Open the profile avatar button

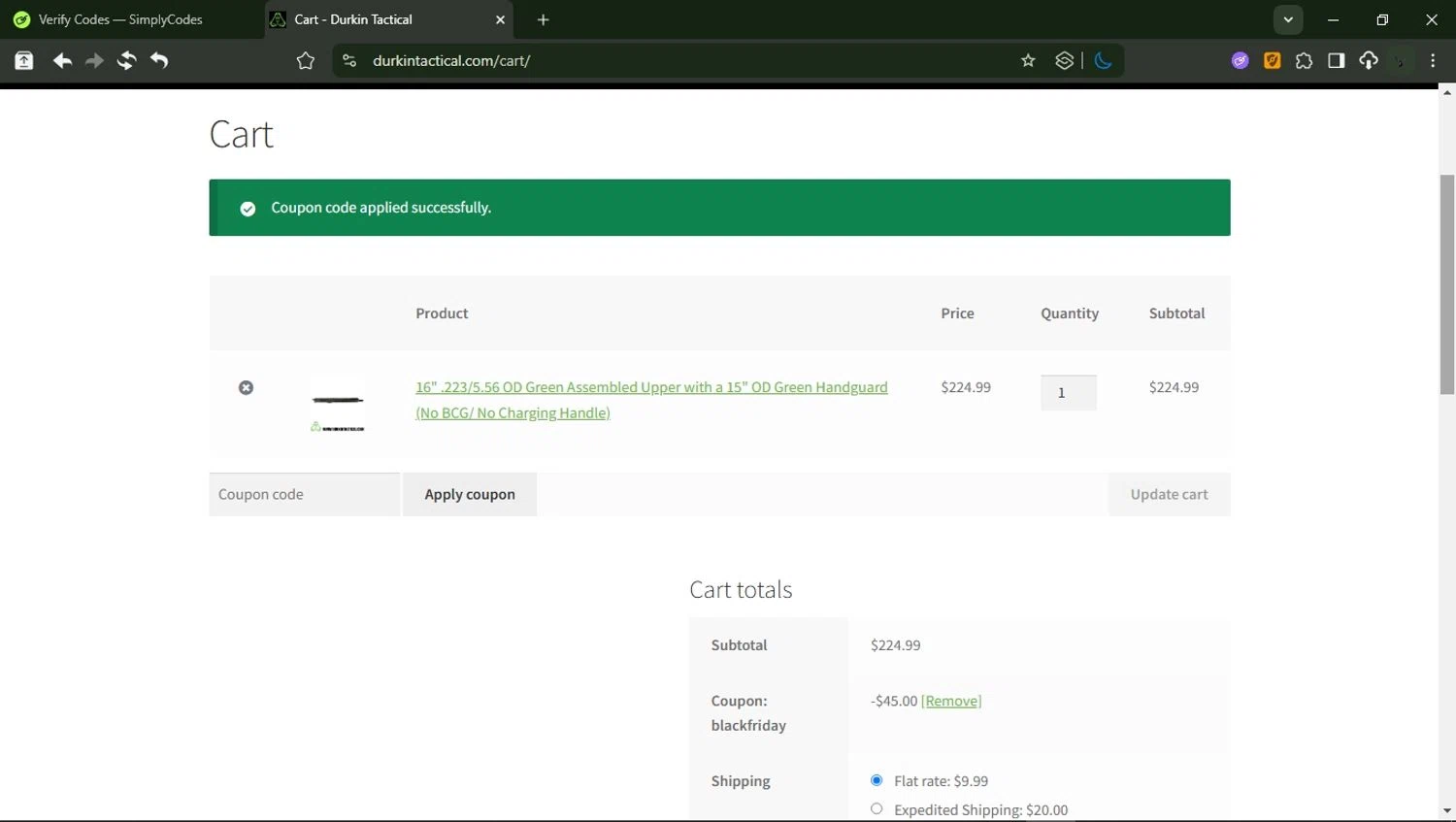click(1401, 60)
